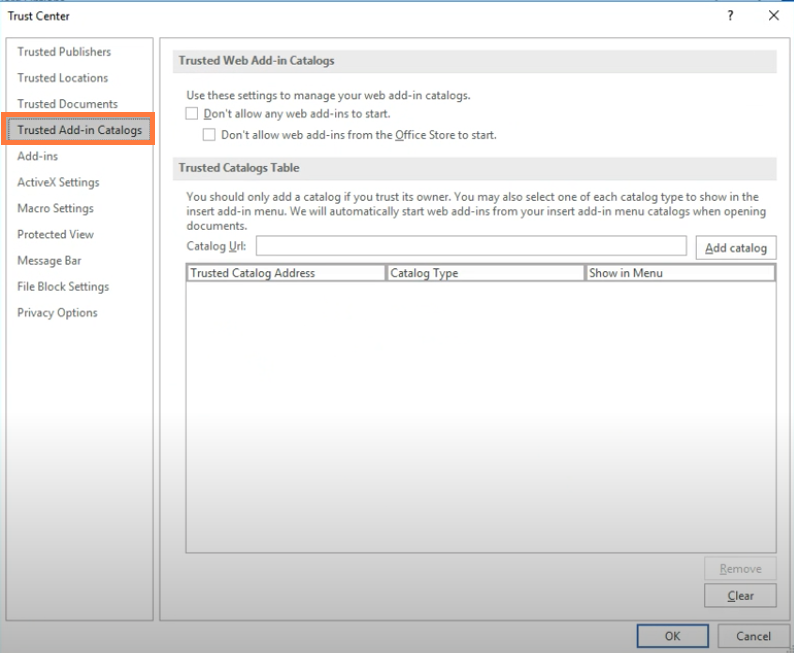Open Trusted Locations section
Viewport: 794px width, 653px height.
click(x=63, y=78)
